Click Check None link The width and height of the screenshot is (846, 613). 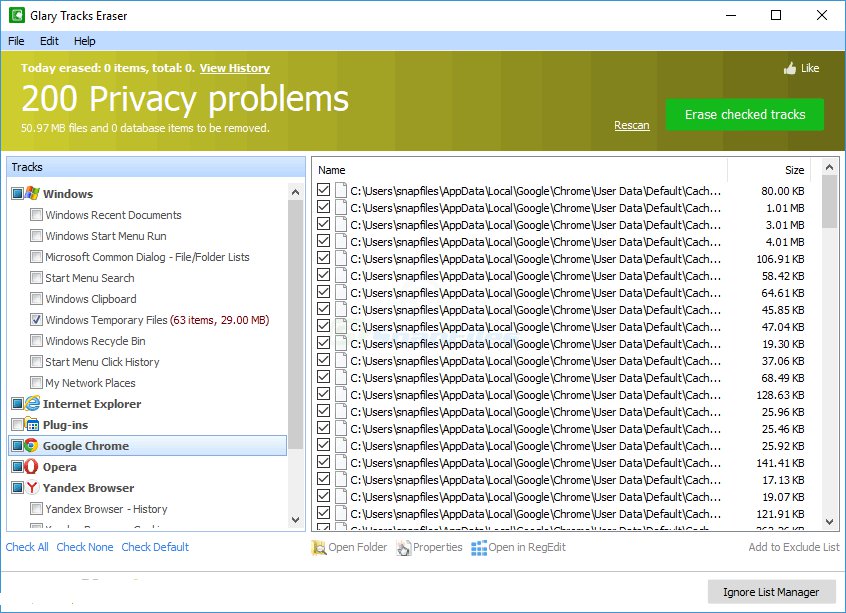(x=85, y=547)
